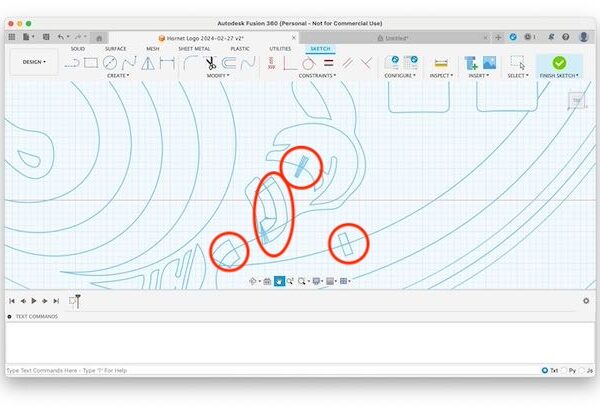Select the Trim scissors tool
This screenshot has height=410, width=600.
pyautogui.click(x=210, y=63)
